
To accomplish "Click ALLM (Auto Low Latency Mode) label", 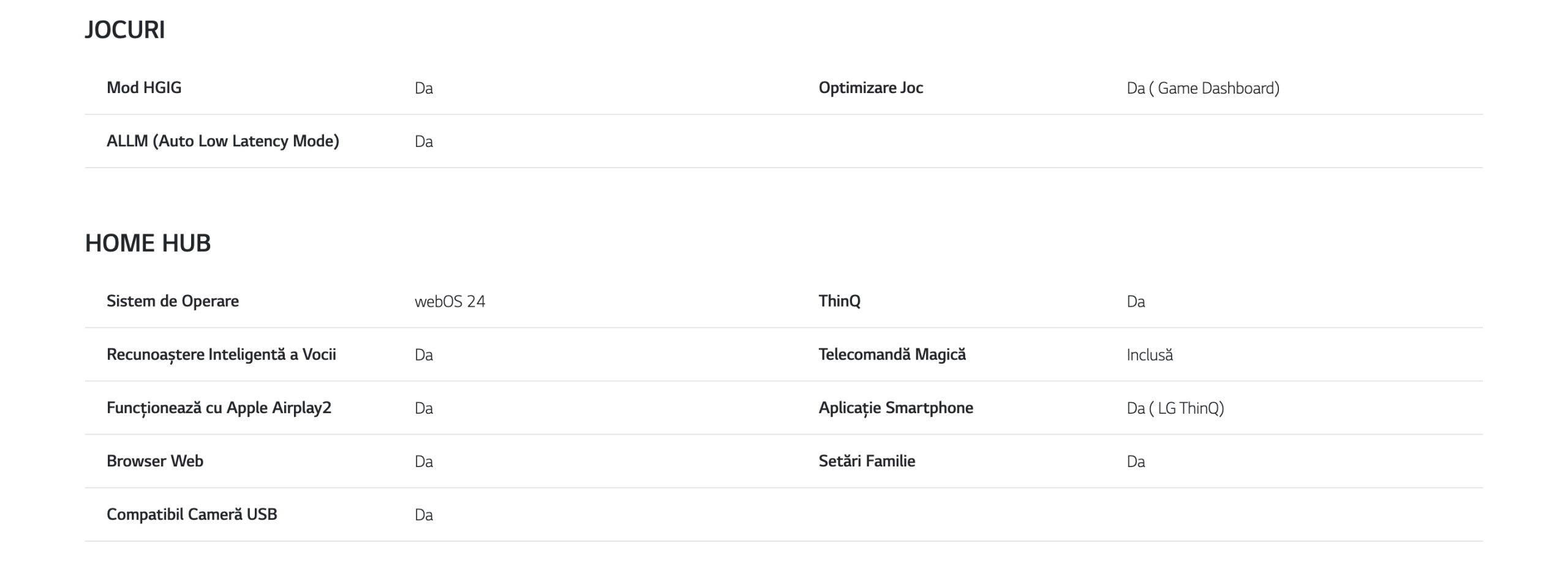I will (x=223, y=141).
